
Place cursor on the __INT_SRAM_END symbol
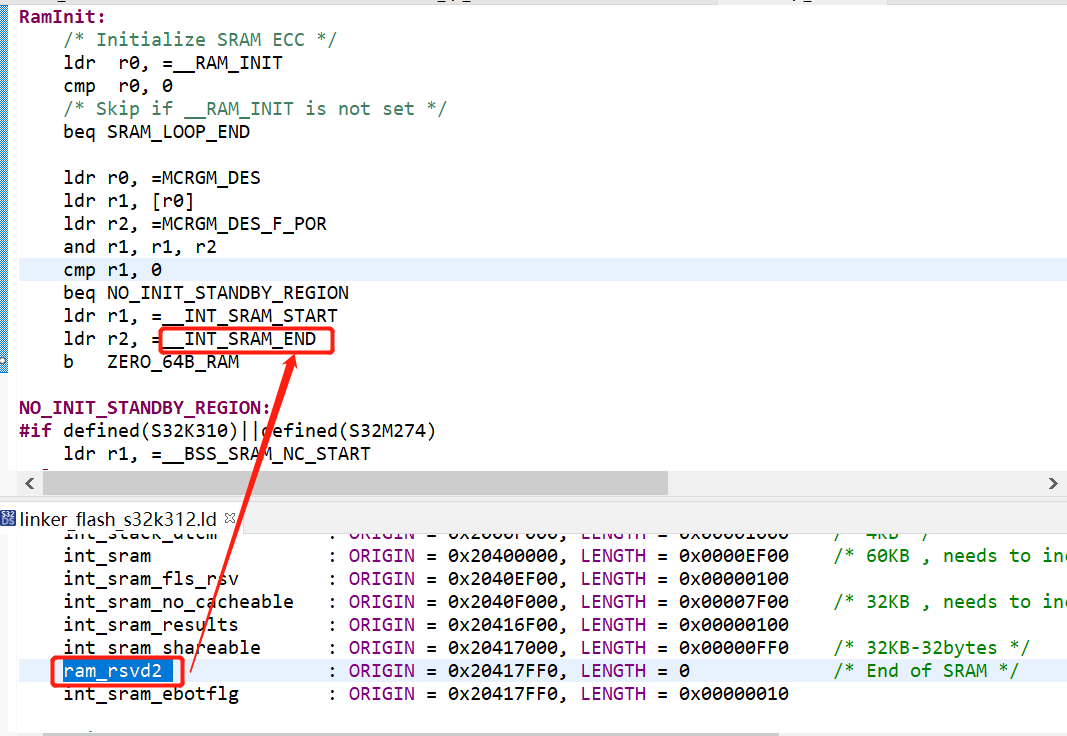[243, 339]
